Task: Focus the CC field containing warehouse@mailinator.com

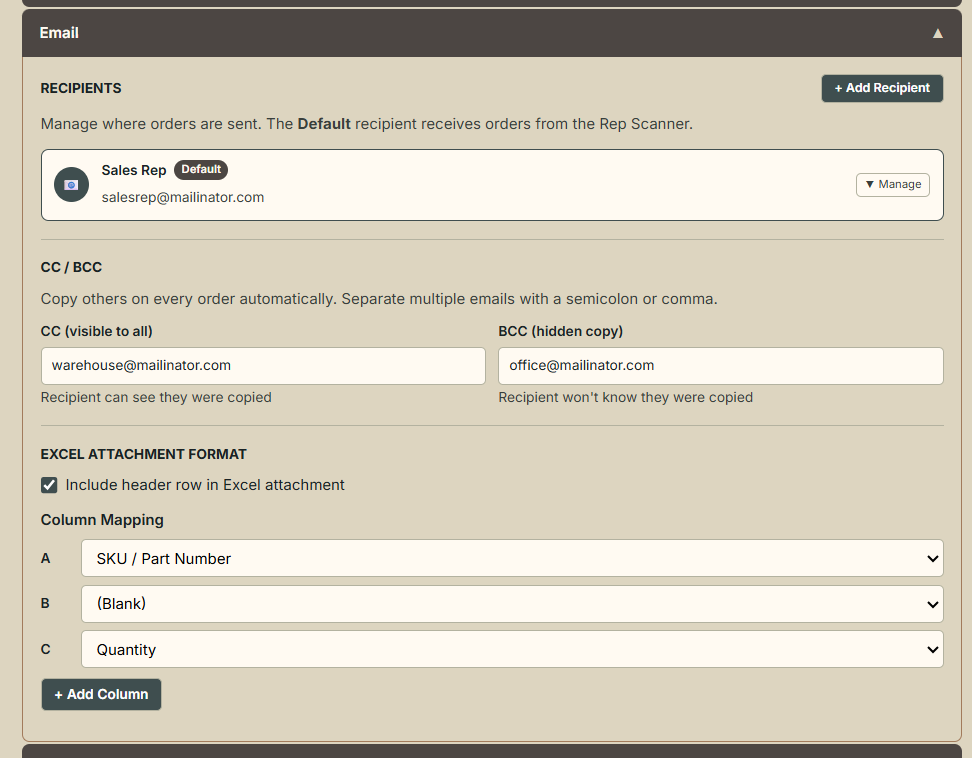Action: [263, 366]
